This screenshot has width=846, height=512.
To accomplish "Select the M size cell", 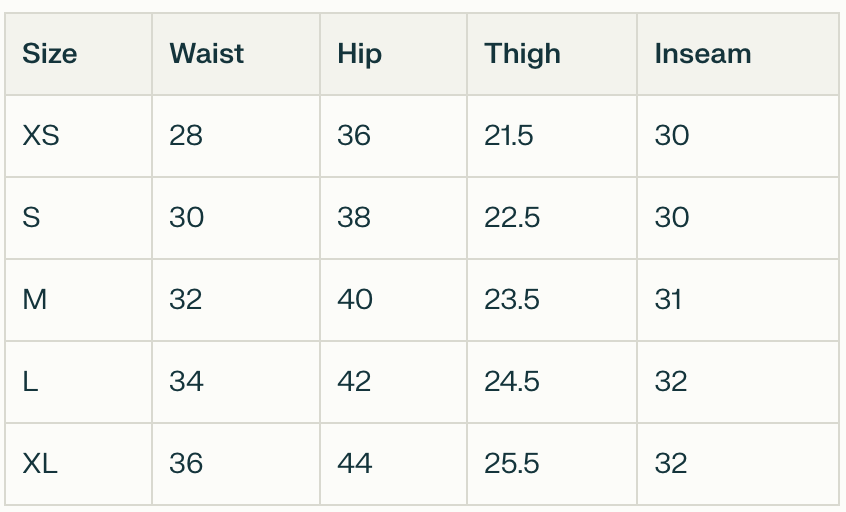I will (35, 300).
